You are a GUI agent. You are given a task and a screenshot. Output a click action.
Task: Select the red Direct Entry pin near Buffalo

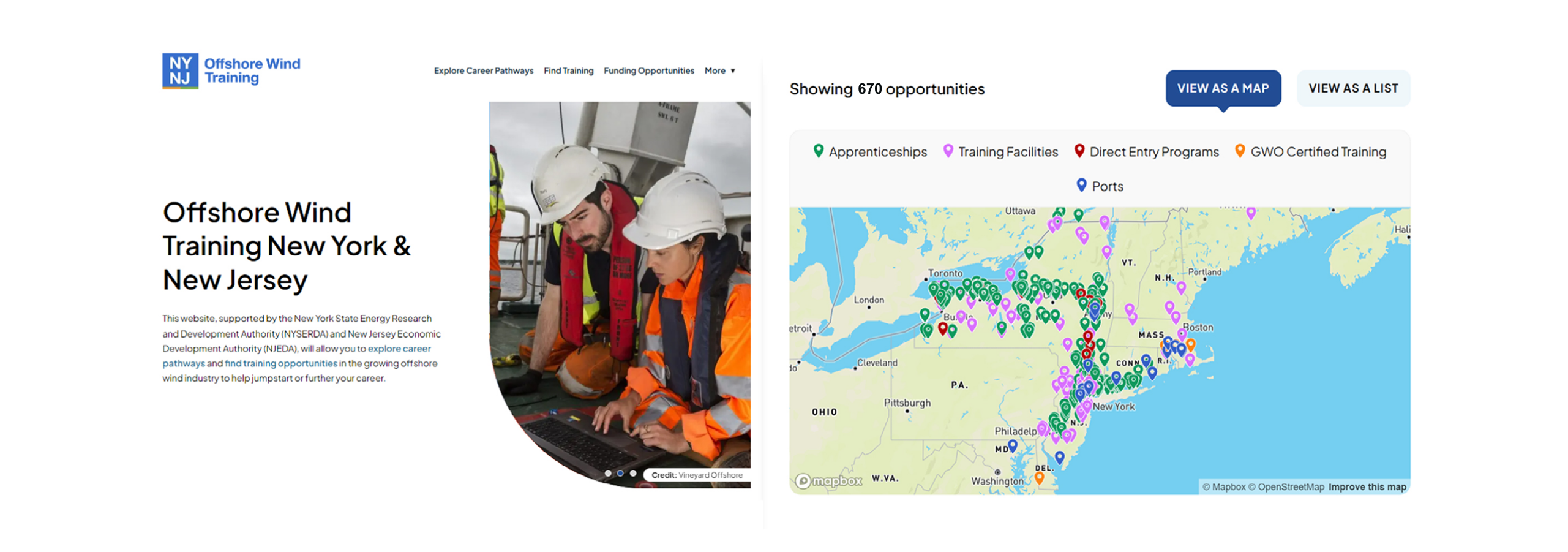943,328
